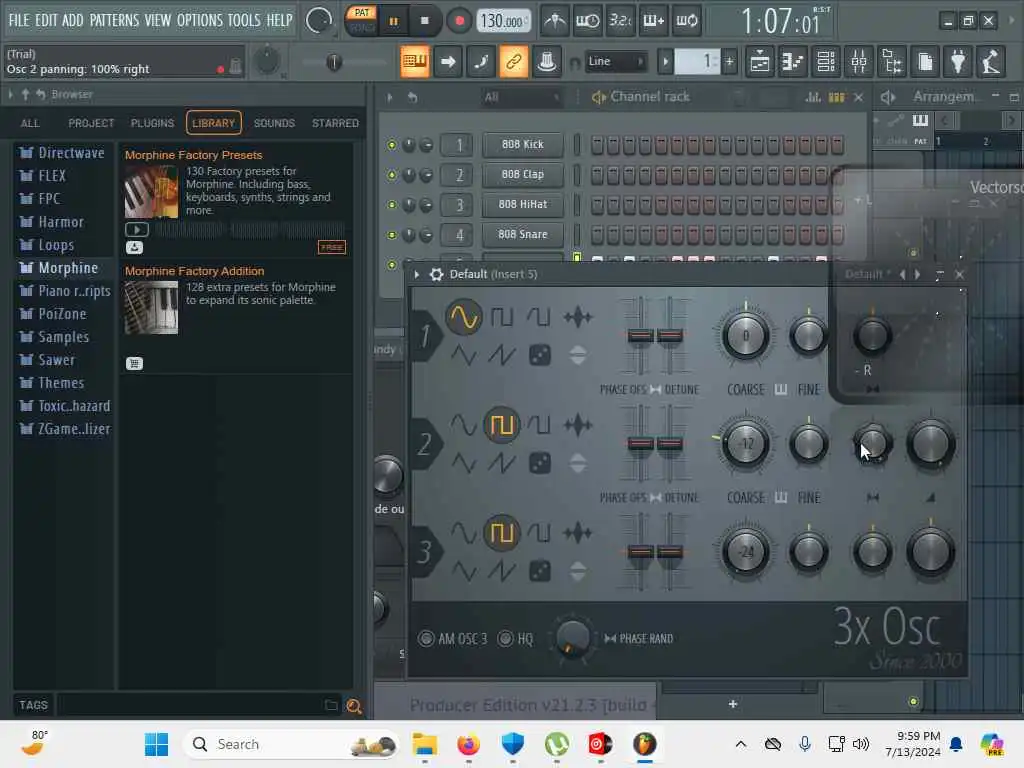Expand the Browser menu arrow
This screenshot has width=1024, height=768.
(10, 95)
